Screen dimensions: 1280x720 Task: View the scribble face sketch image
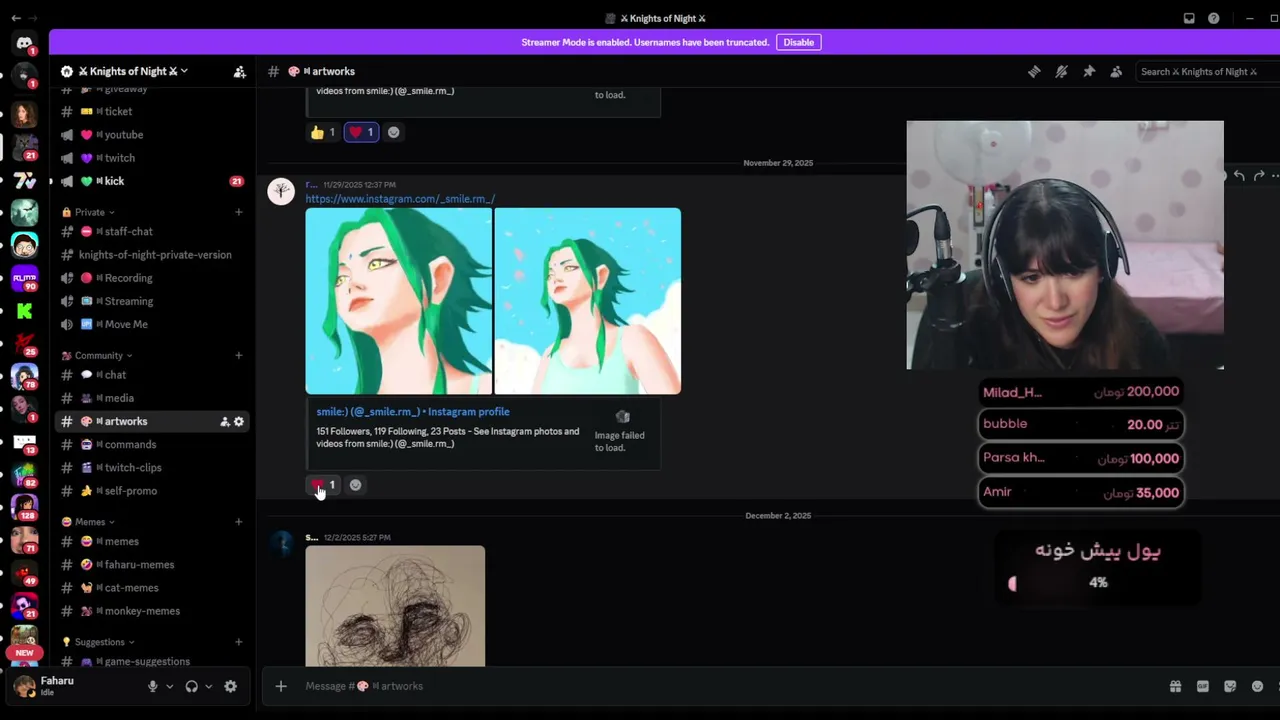(395, 606)
